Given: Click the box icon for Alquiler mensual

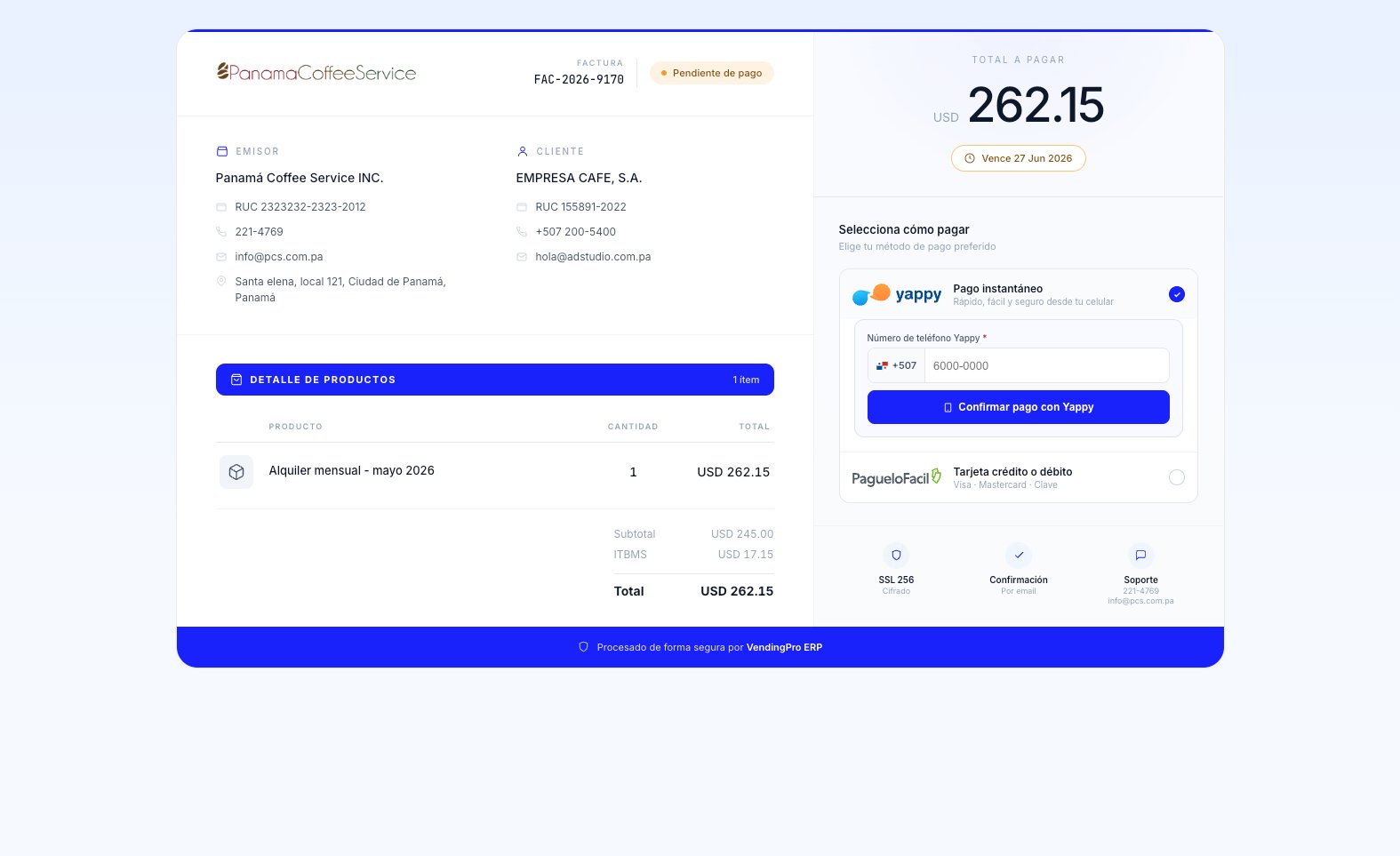Looking at the screenshot, I should [x=236, y=472].
